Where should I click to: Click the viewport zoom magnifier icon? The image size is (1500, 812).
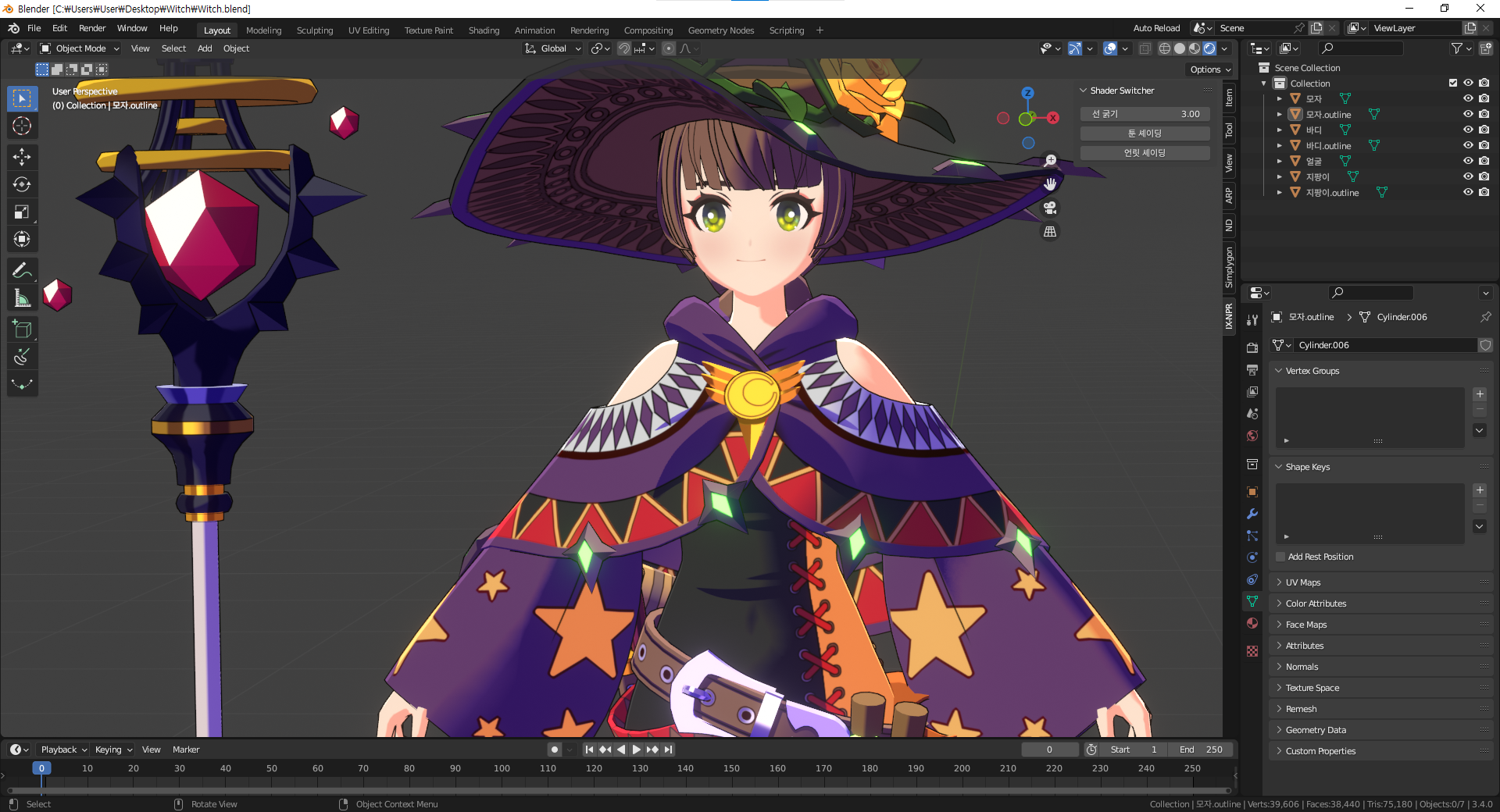(x=1050, y=160)
